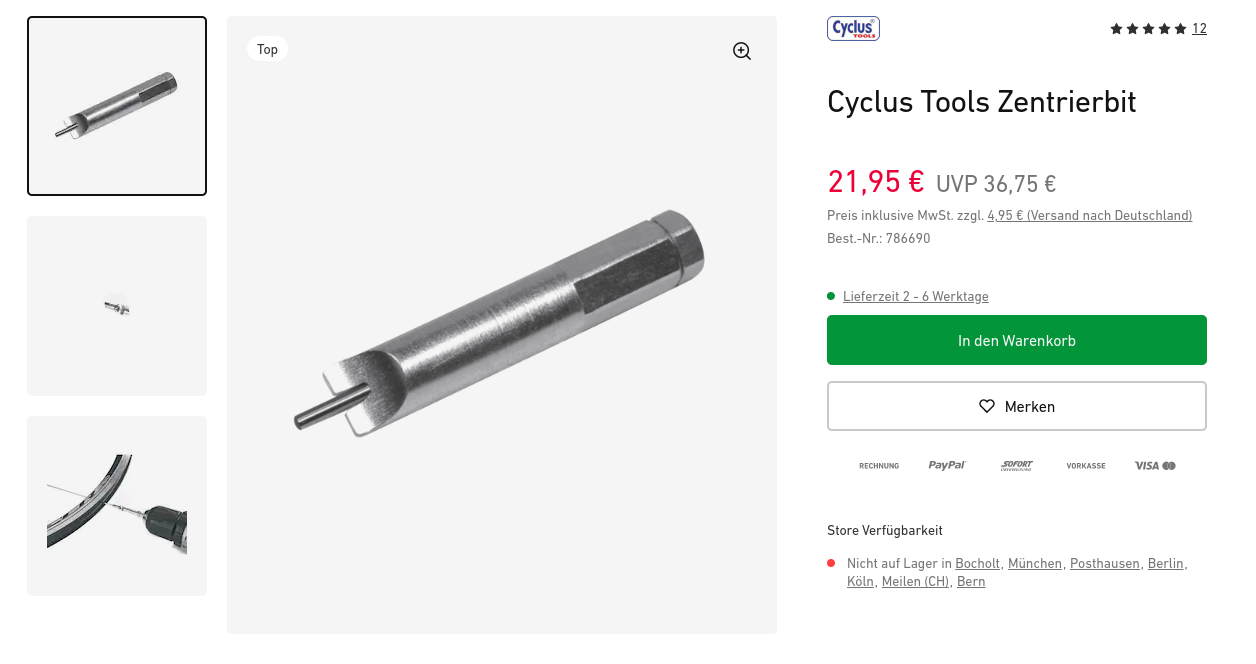1256x664 pixels.
Task: Click the zoom magnifier icon on product image
Action: click(x=742, y=51)
